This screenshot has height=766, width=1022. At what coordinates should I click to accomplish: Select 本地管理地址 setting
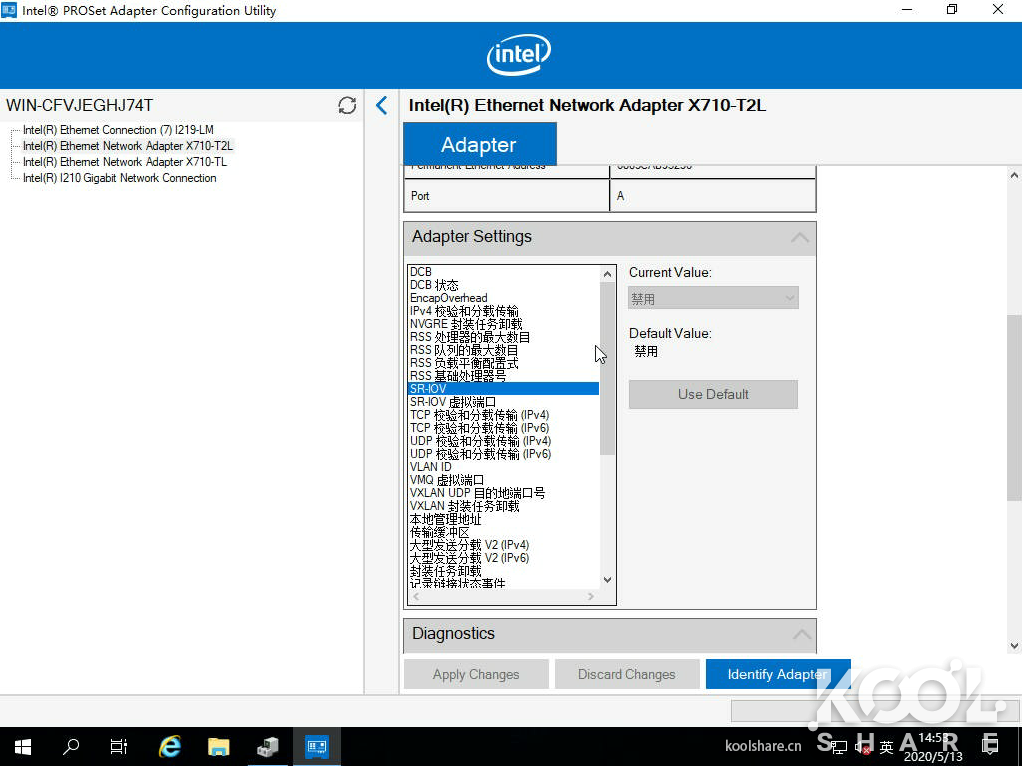(446, 519)
